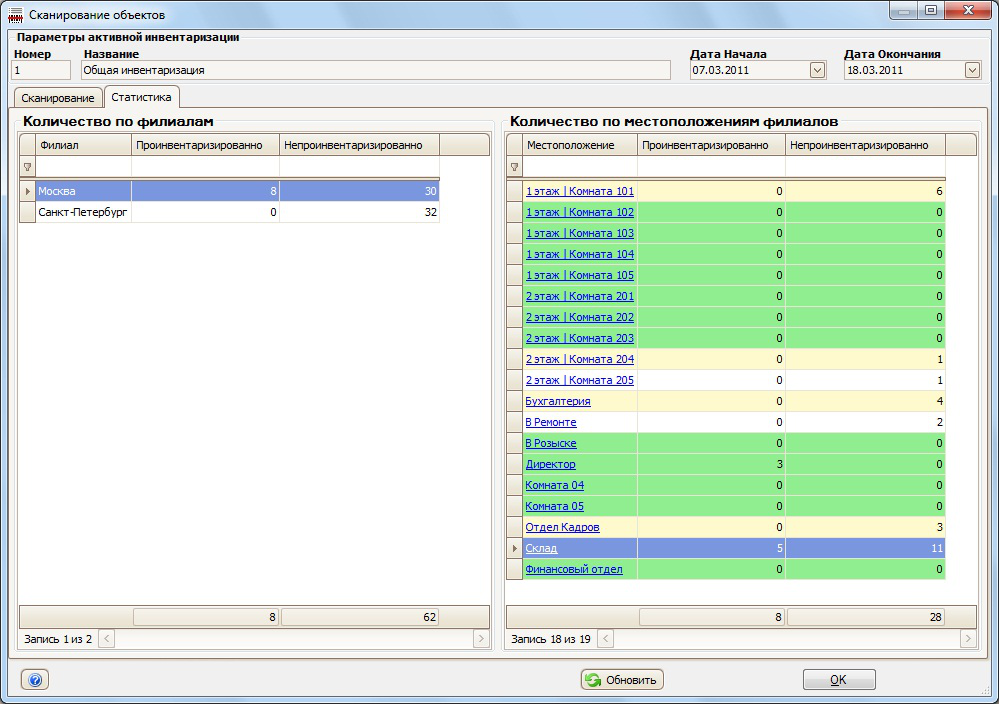999x704 pixels.
Task: Click row indicator arrow beside Москва
Action: (x=28, y=191)
